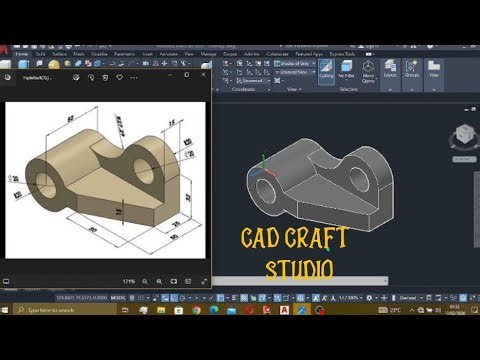Image resolution: width=480 pixels, height=360 pixels.
Task: Click the fit-to-window icon in Photos viewer
Action: click(174, 281)
